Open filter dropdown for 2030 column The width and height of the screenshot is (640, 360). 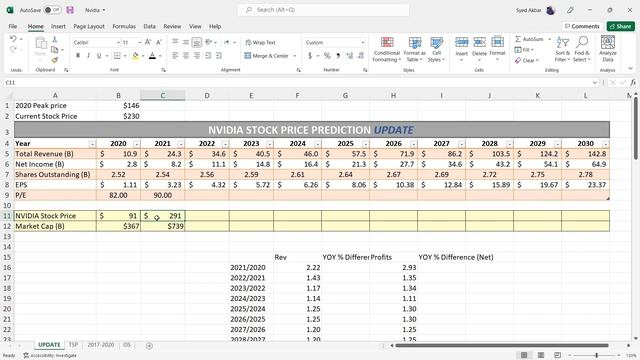click(x=605, y=144)
